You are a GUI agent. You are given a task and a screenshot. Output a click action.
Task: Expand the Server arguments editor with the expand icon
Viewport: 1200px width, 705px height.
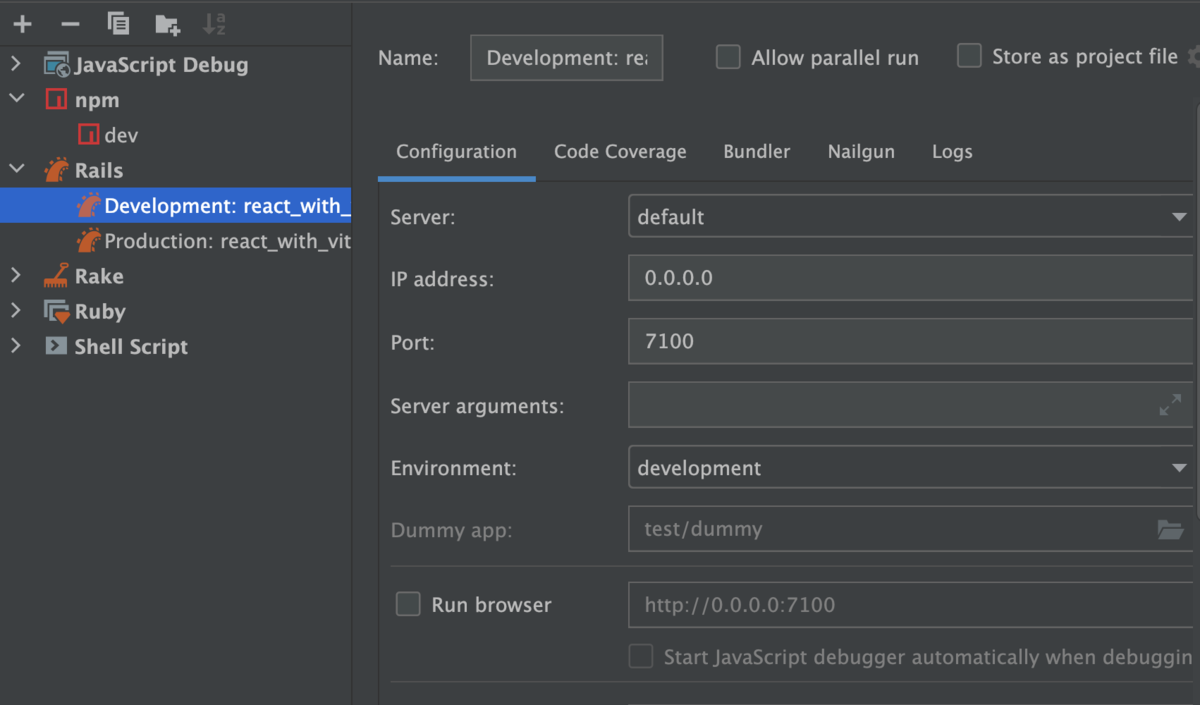1170,404
